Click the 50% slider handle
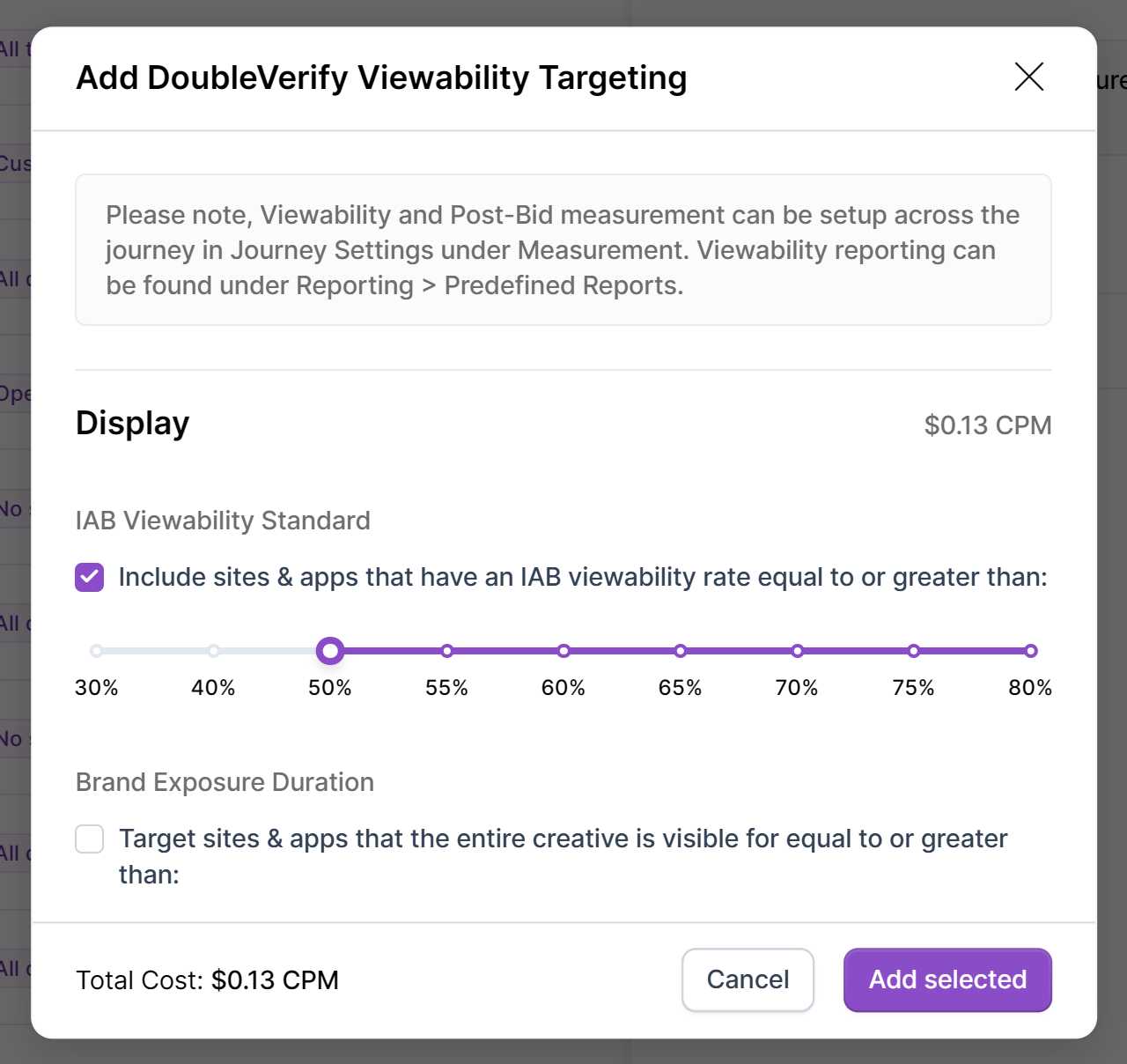Viewport: 1127px width, 1064px height. 330,651
